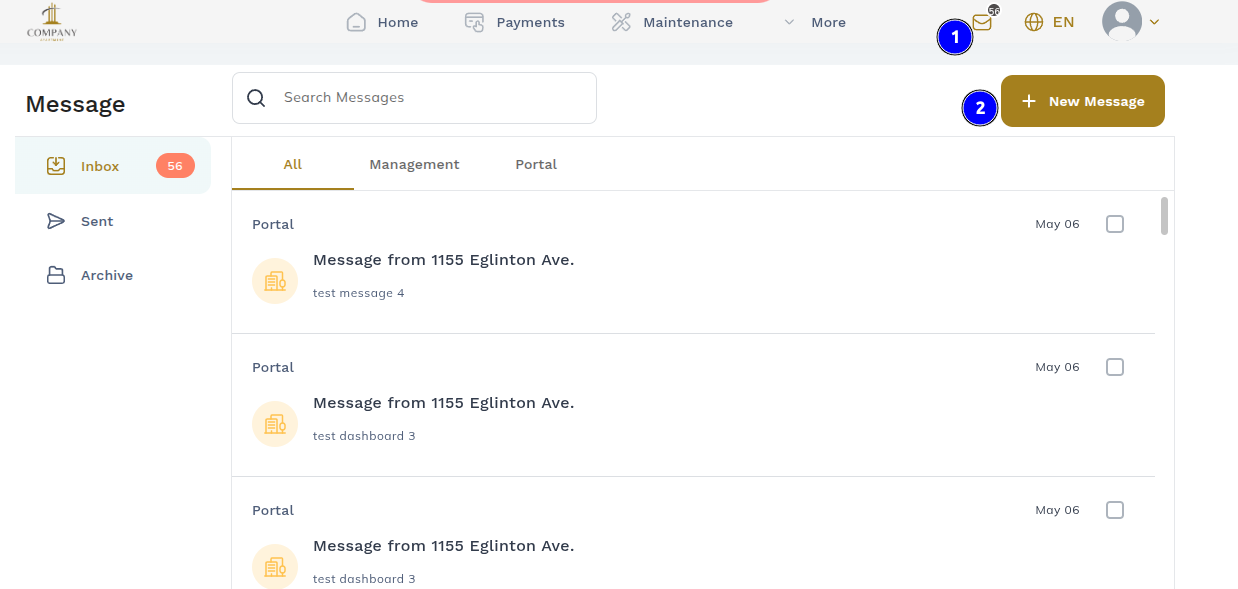Open dropdown arrow beside profile avatar
This screenshot has width=1238, height=589.
(x=1154, y=22)
